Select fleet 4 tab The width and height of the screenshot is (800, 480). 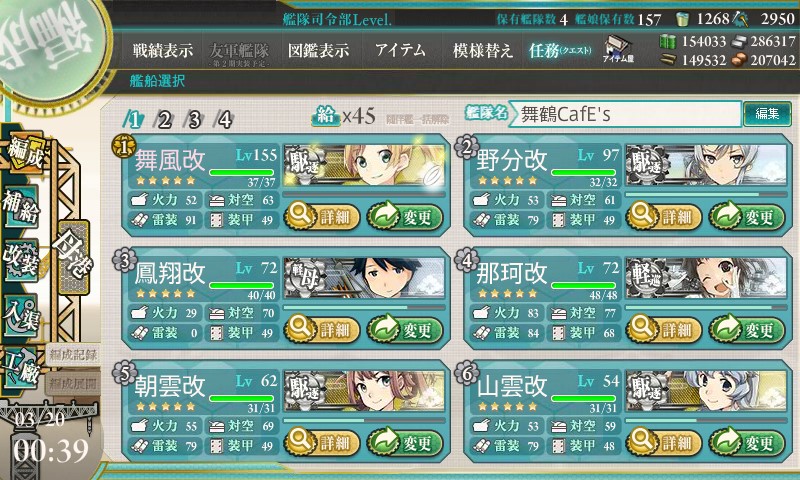point(224,120)
